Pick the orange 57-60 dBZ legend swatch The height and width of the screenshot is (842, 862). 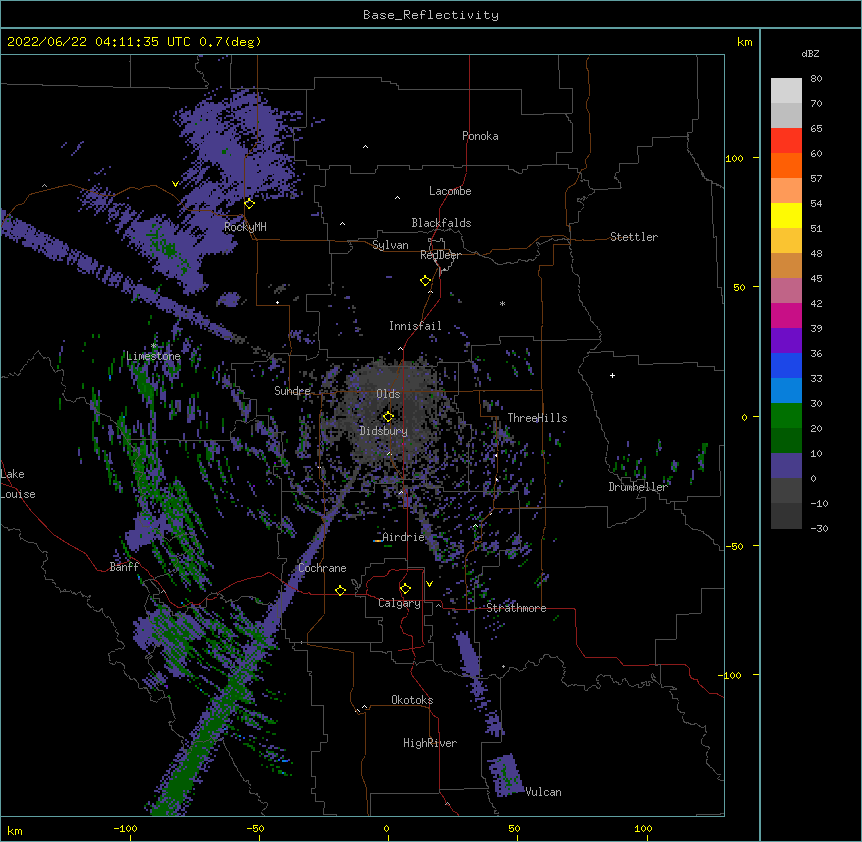(x=786, y=165)
